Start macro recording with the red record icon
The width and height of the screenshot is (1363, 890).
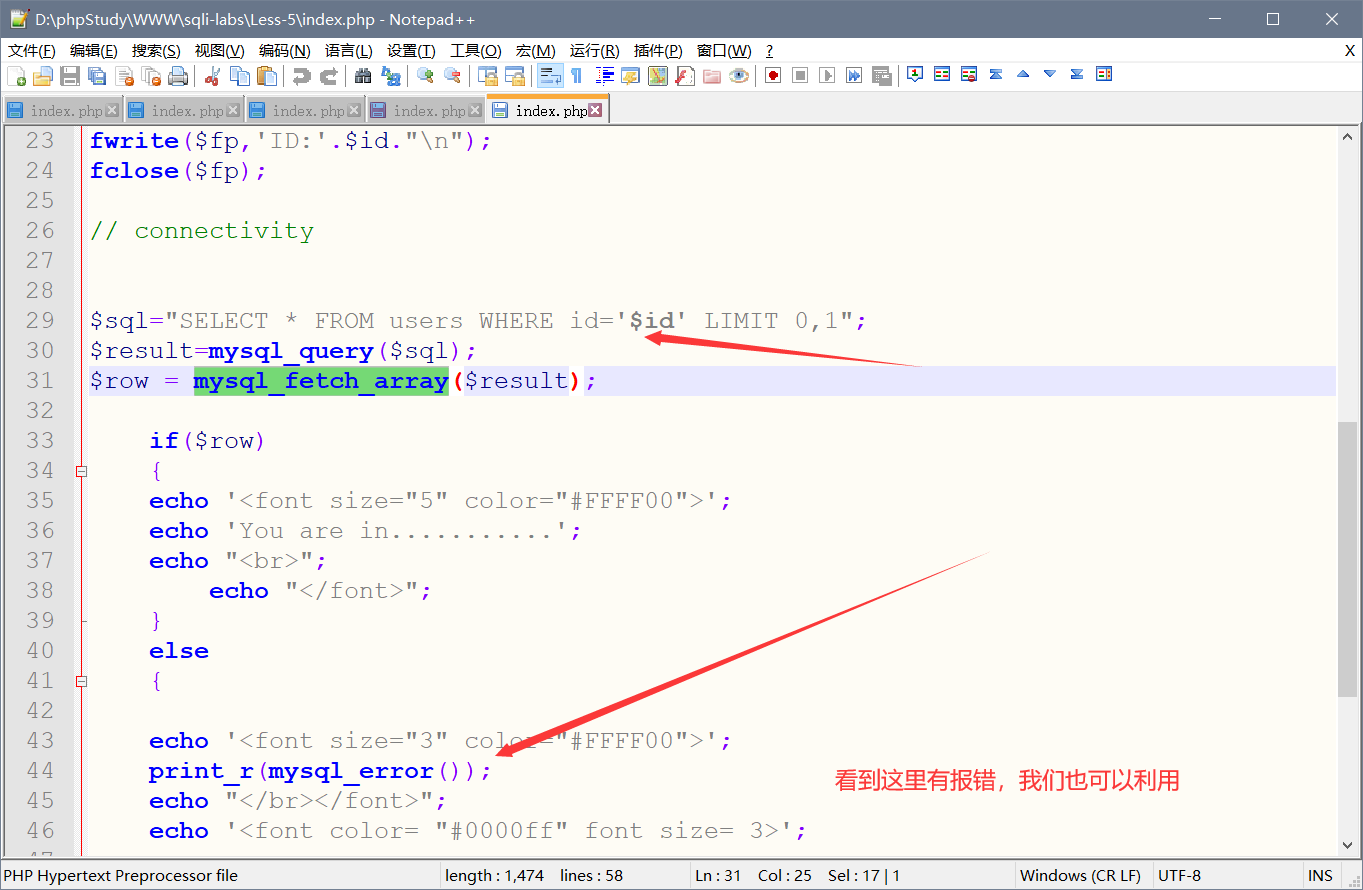click(x=772, y=75)
